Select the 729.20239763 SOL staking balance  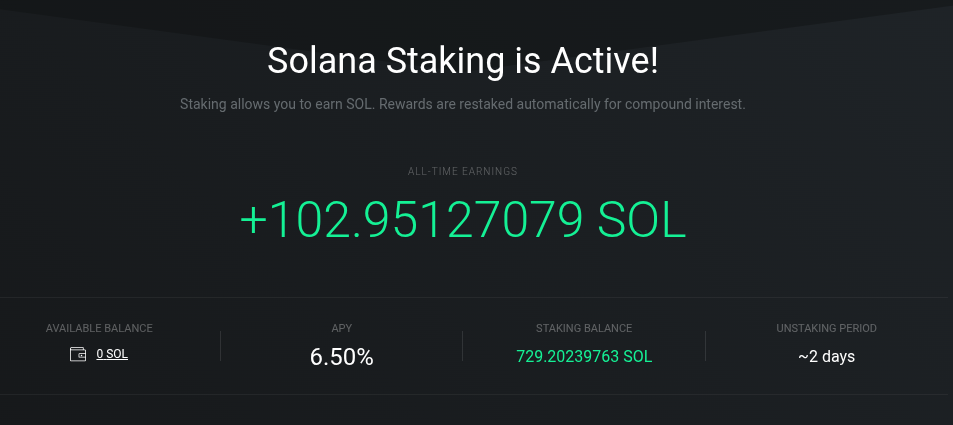[584, 357]
